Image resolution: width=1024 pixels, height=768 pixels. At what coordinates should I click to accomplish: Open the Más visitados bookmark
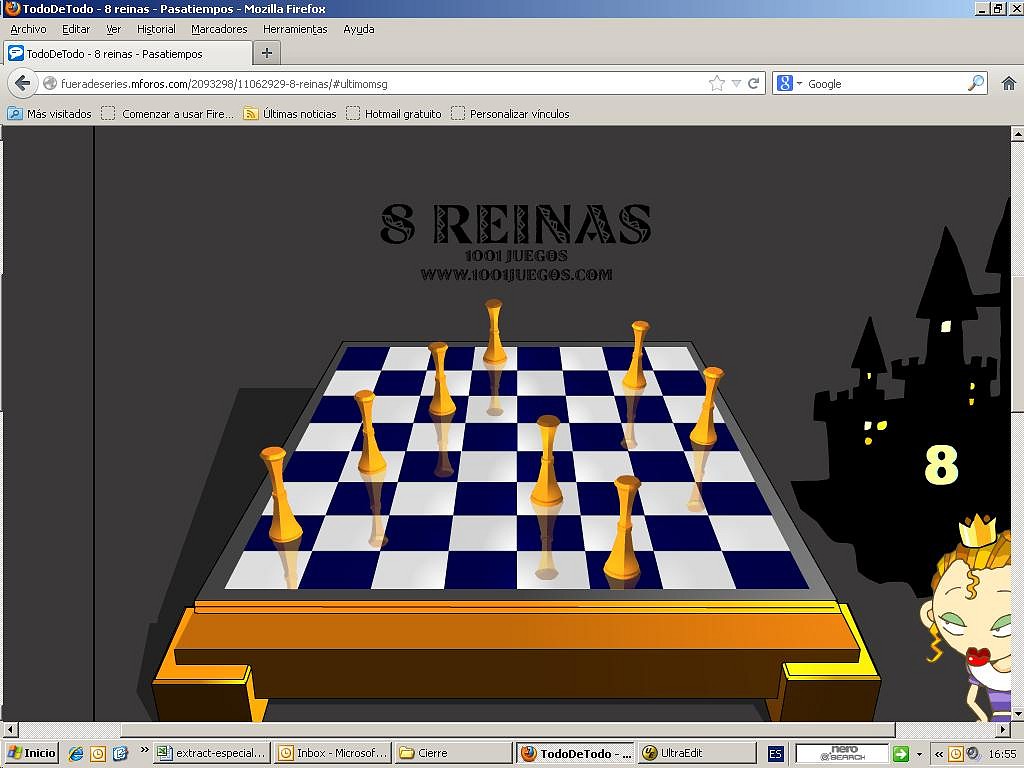tap(50, 114)
